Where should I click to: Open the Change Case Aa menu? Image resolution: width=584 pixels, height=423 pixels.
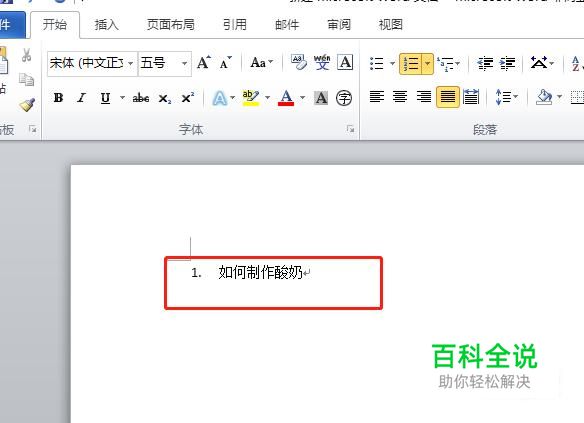pos(261,63)
